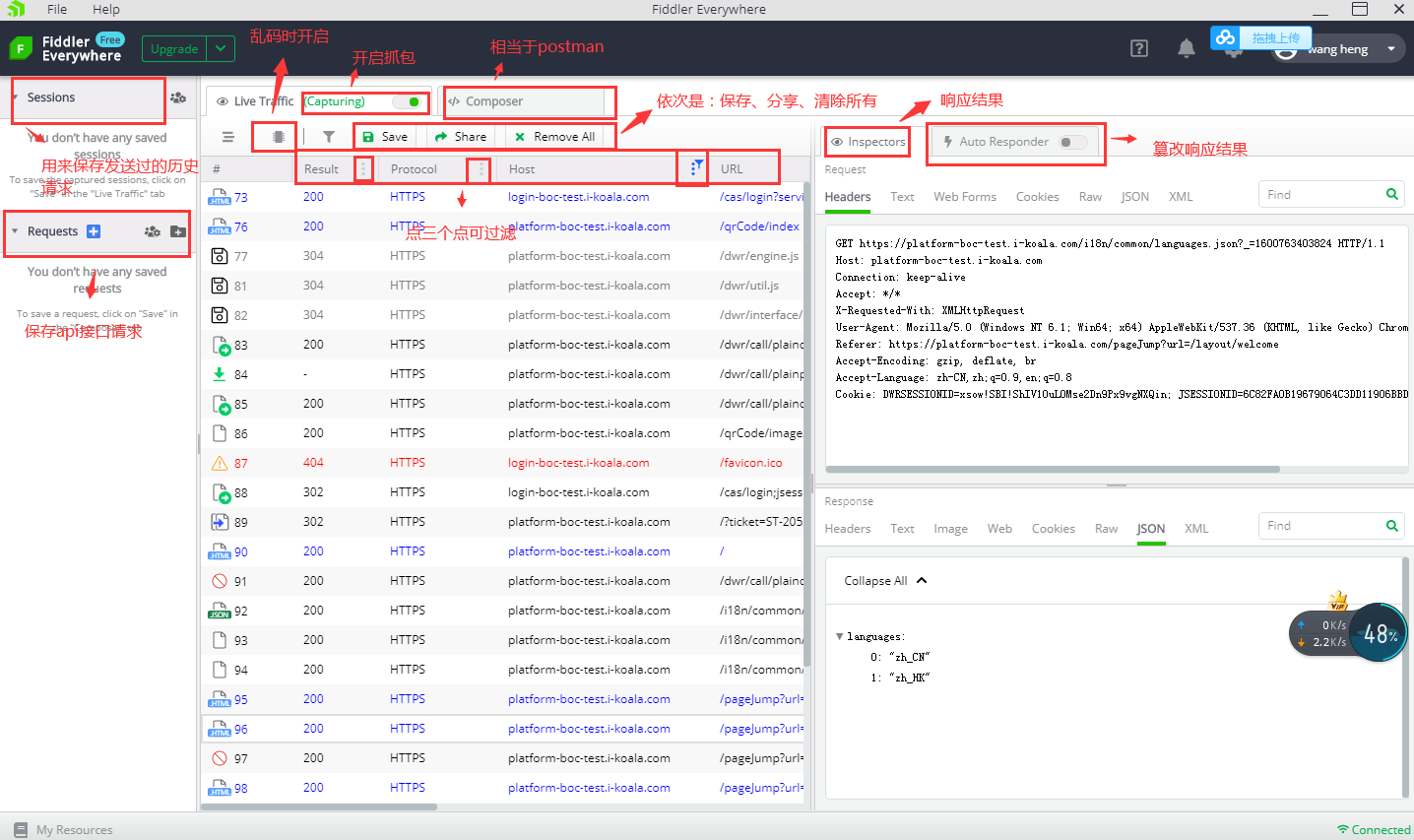
Task: Collapse the Requests panel arrow
Action: (x=15, y=231)
